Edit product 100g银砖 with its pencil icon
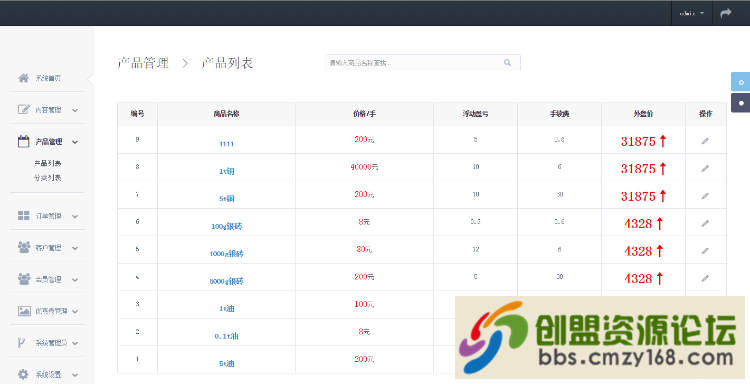Image resolution: width=750 pixels, height=384 pixels. pyautogui.click(x=705, y=223)
